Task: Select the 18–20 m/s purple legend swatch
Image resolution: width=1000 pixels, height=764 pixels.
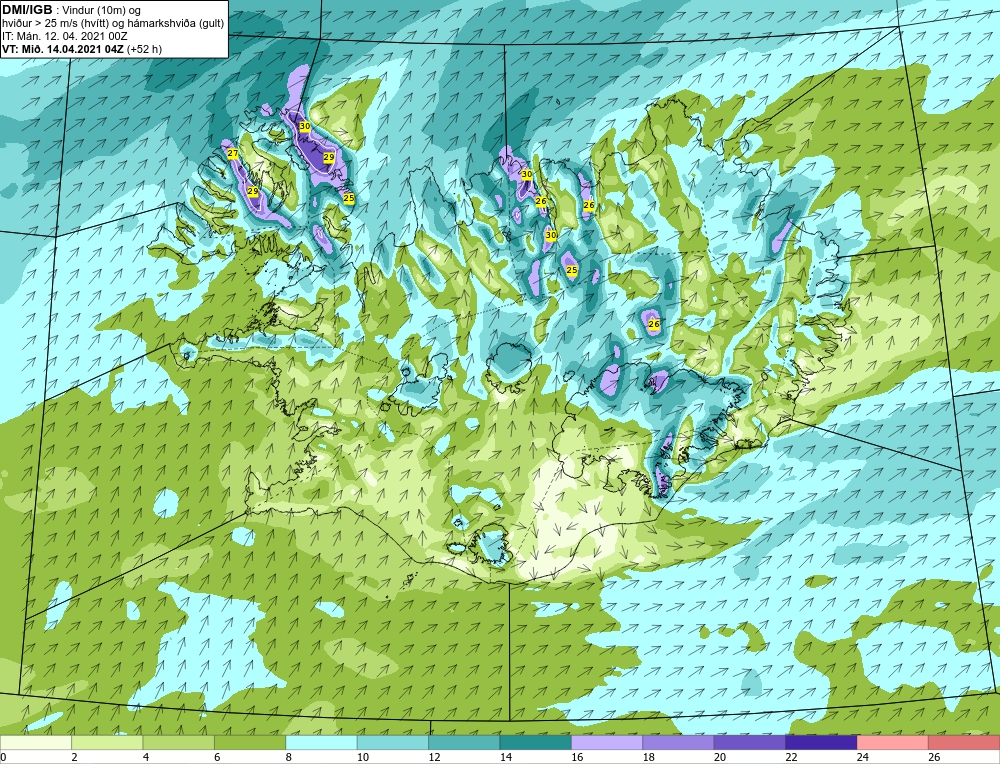Action: point(679,743)
